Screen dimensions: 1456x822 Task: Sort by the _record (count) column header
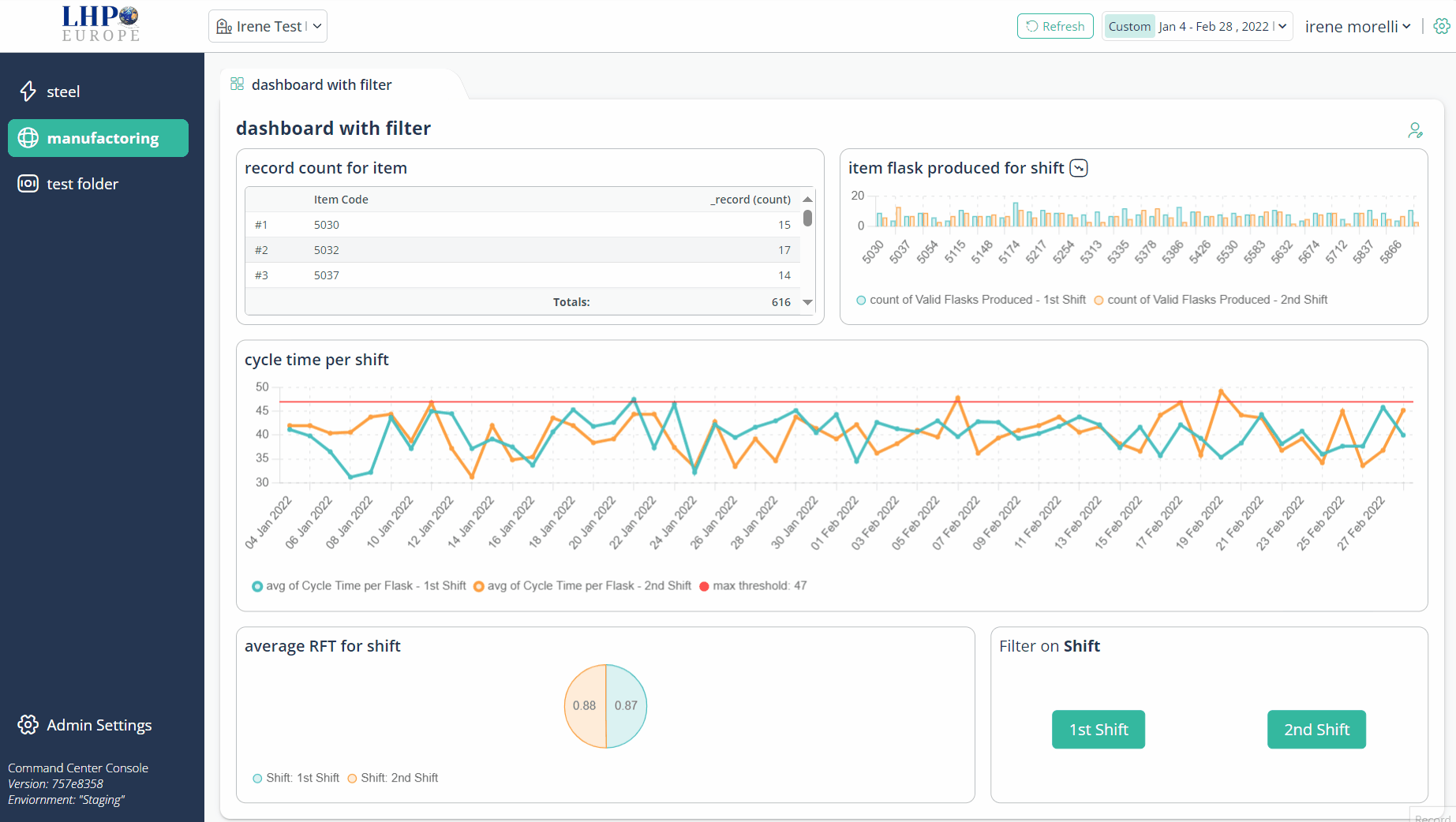pos(750,200)
